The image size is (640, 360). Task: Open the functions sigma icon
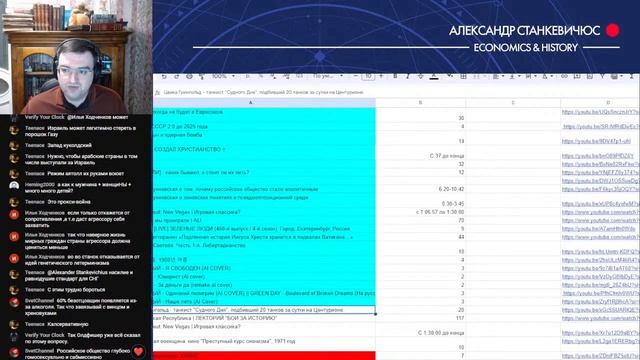point(631,76)
